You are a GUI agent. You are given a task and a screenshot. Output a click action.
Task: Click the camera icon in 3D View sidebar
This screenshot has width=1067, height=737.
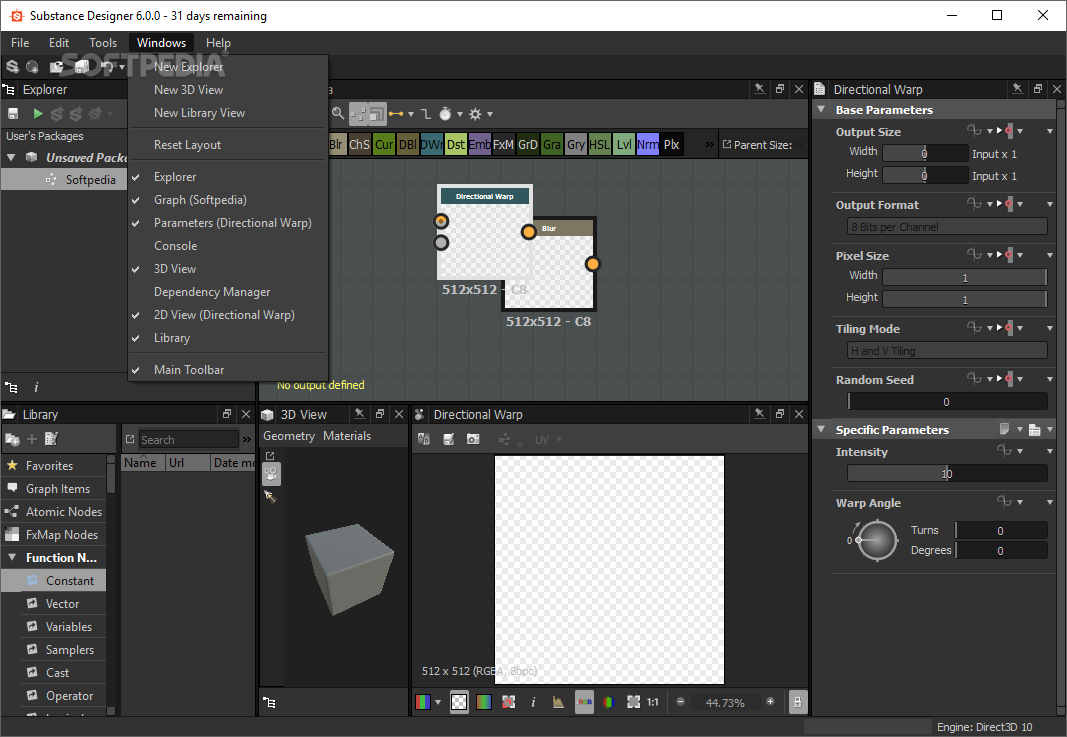(271, 474)
